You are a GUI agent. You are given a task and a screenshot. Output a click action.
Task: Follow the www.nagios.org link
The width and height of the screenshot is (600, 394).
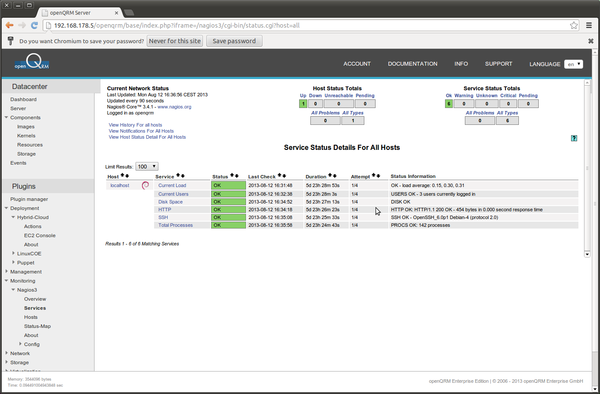[174, 107]
